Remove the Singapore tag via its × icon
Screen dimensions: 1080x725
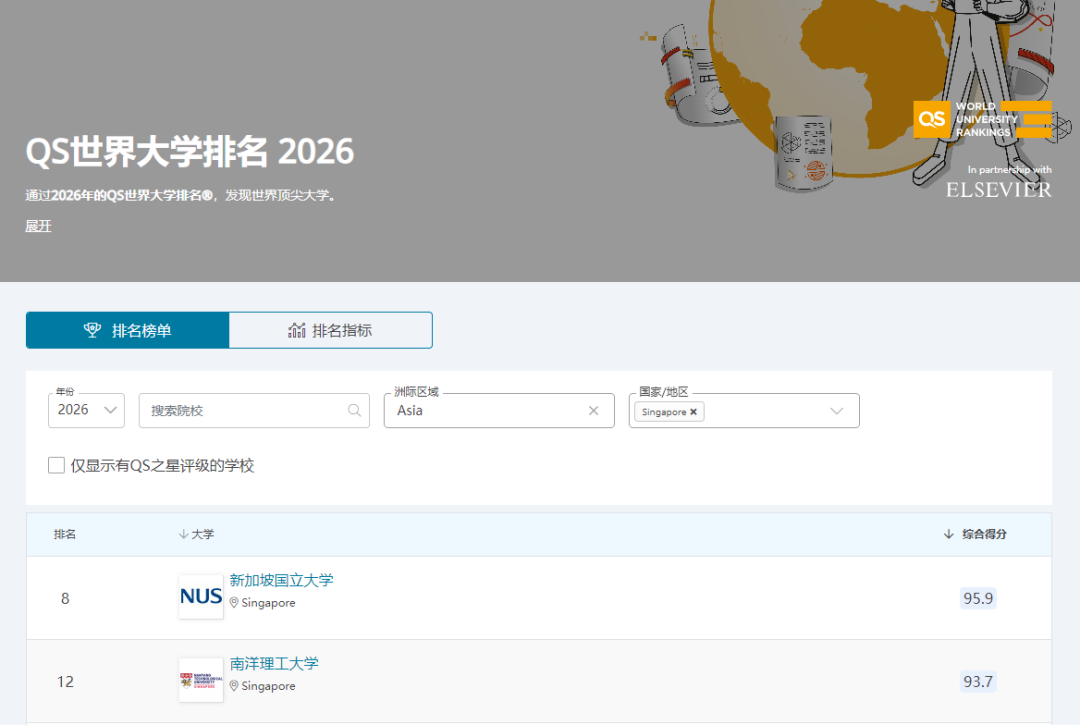692,411
